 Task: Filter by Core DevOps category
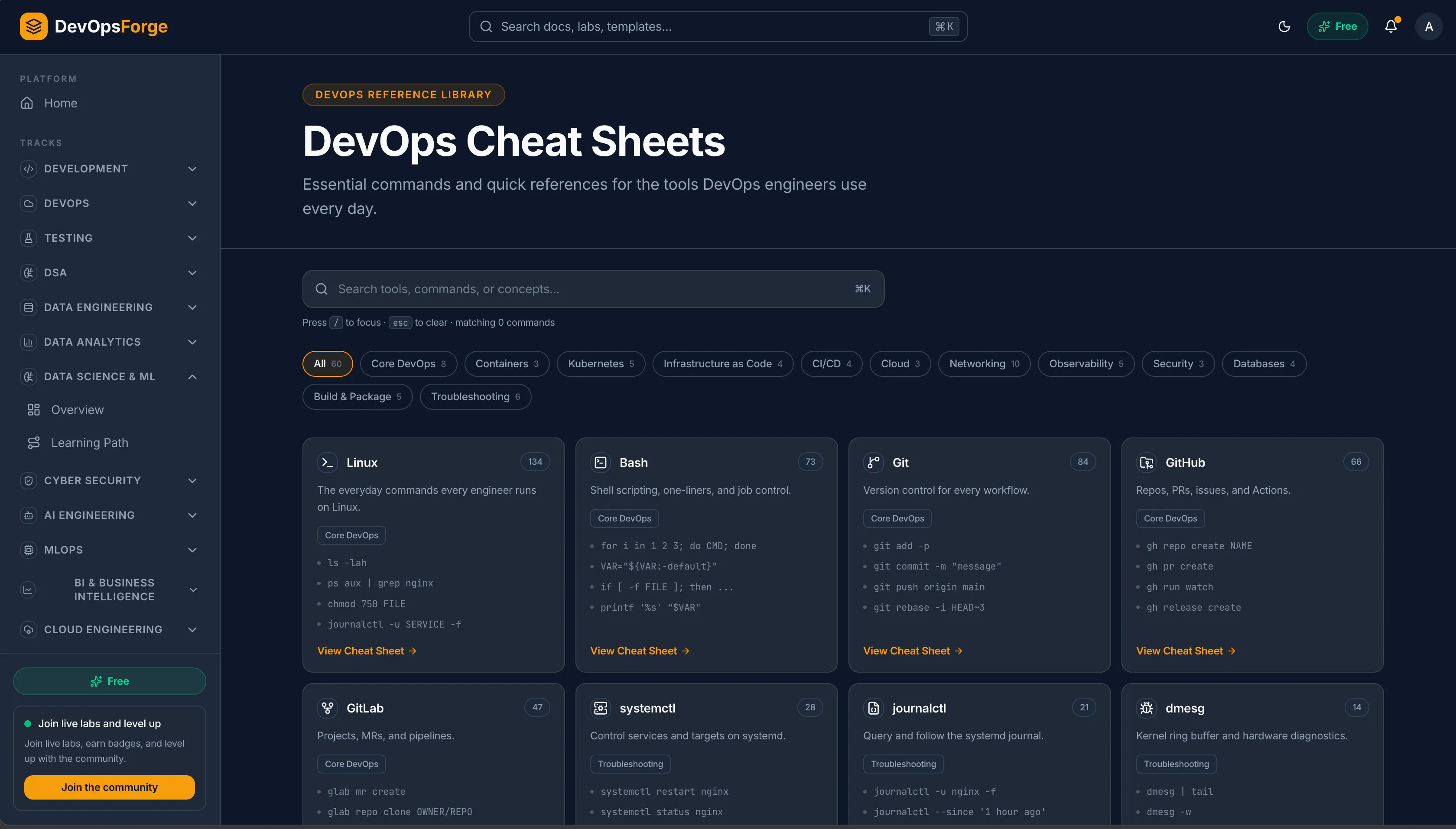(x=409, y=364)
